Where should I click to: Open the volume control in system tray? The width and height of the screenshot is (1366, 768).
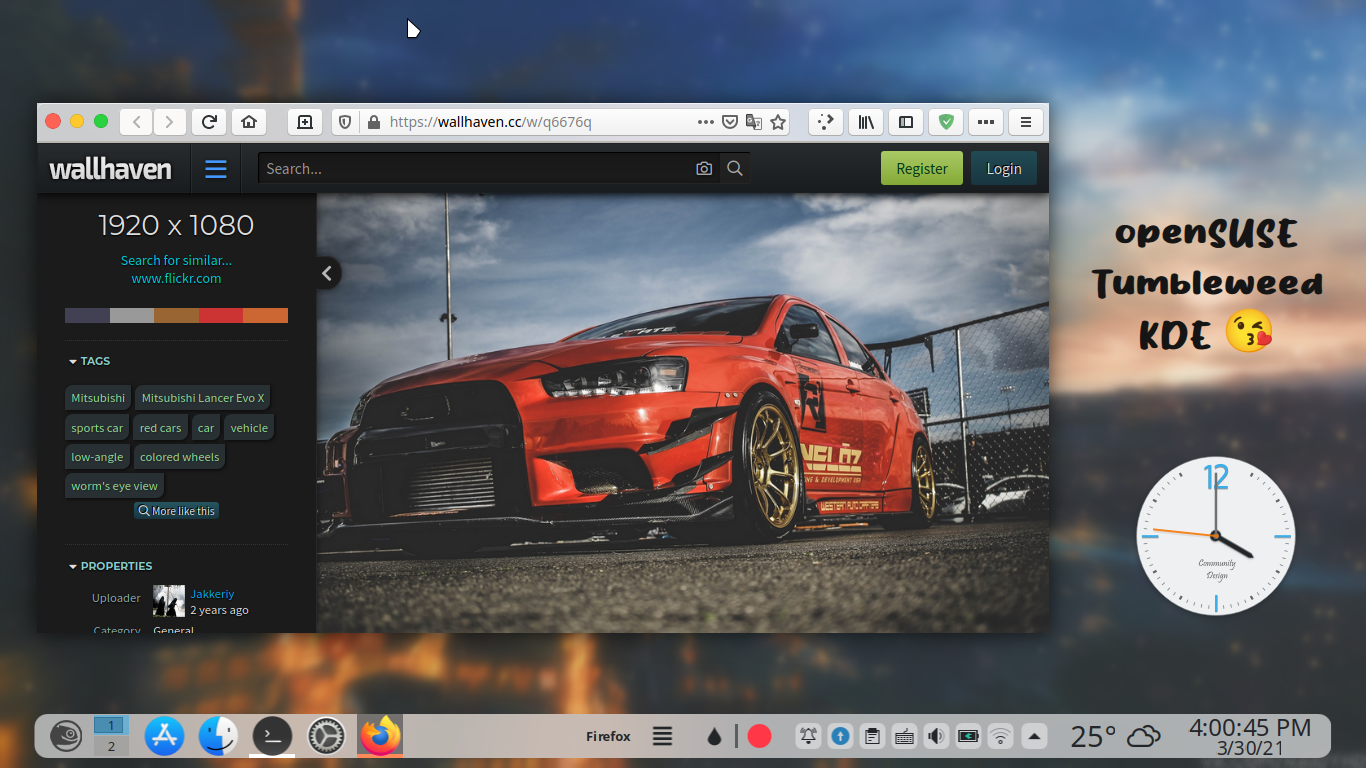coord(936,737)
